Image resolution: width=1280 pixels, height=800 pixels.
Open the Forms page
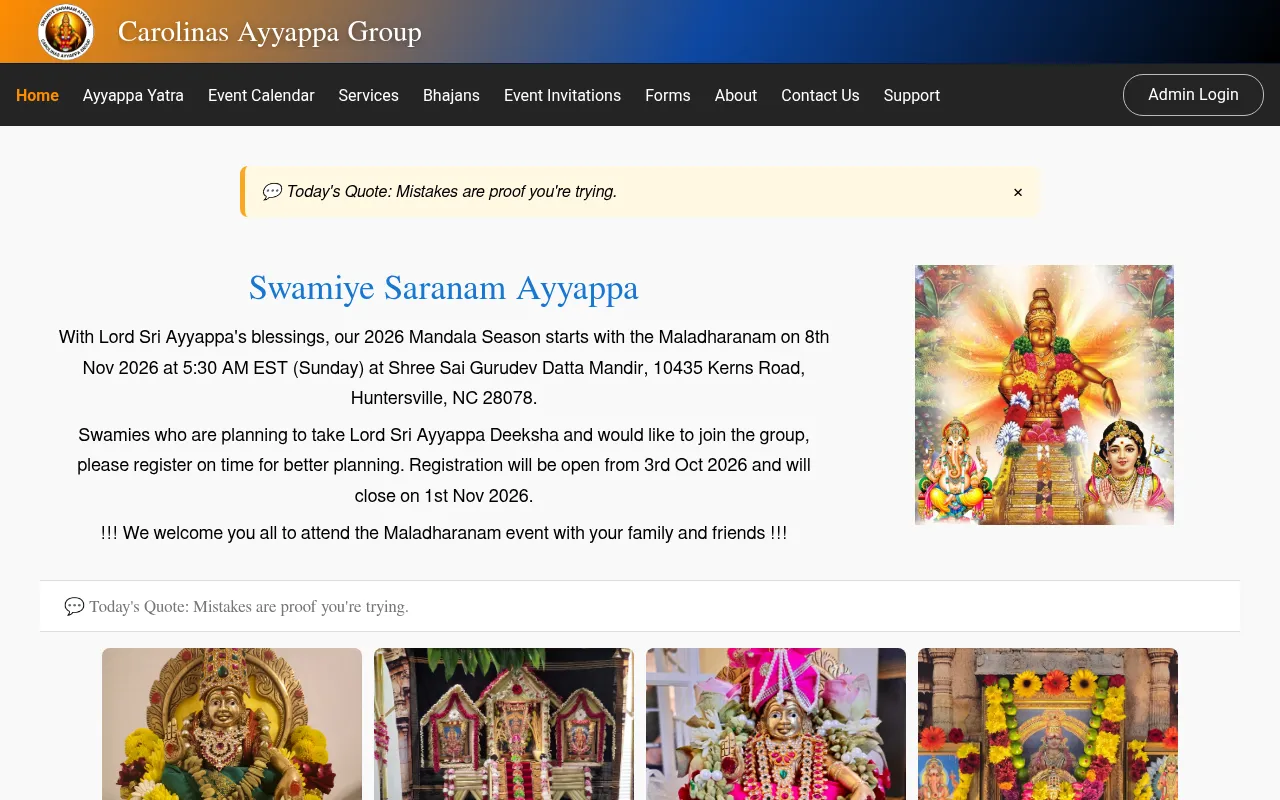(x=667, y=95)
